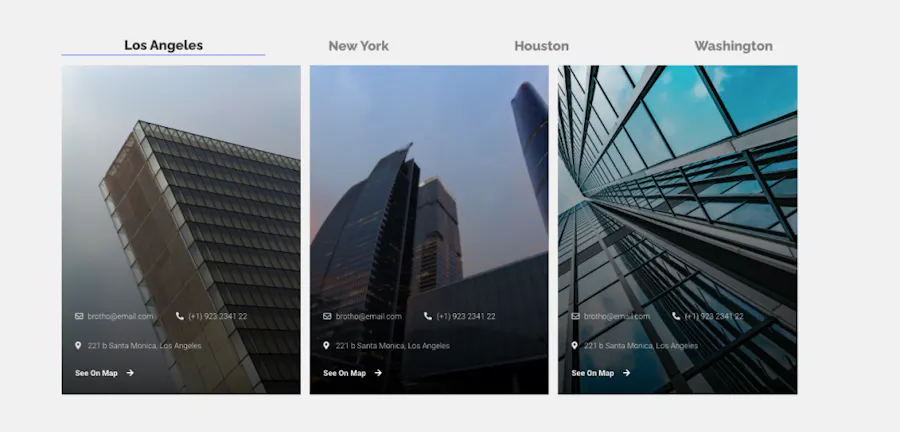
Task: Click brotho@email.com on middle skyscraper card
Action: [x=368, y=316]
